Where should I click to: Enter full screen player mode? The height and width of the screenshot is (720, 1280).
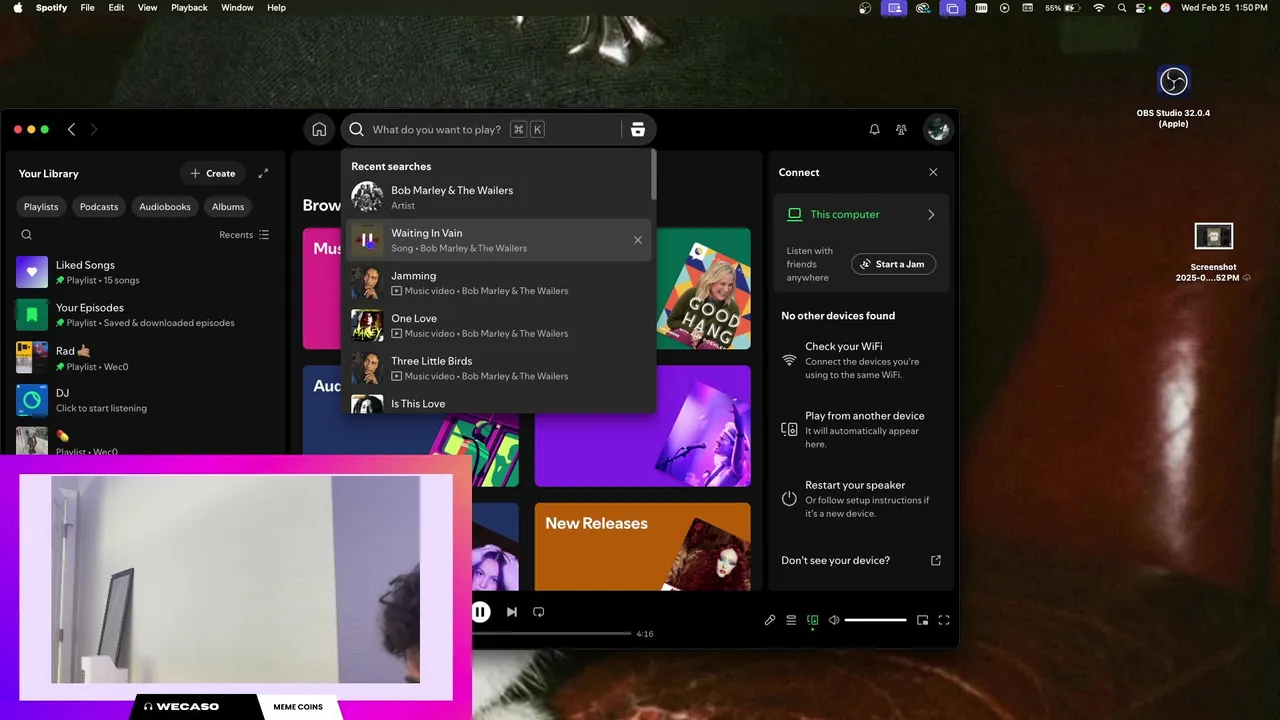944,620
